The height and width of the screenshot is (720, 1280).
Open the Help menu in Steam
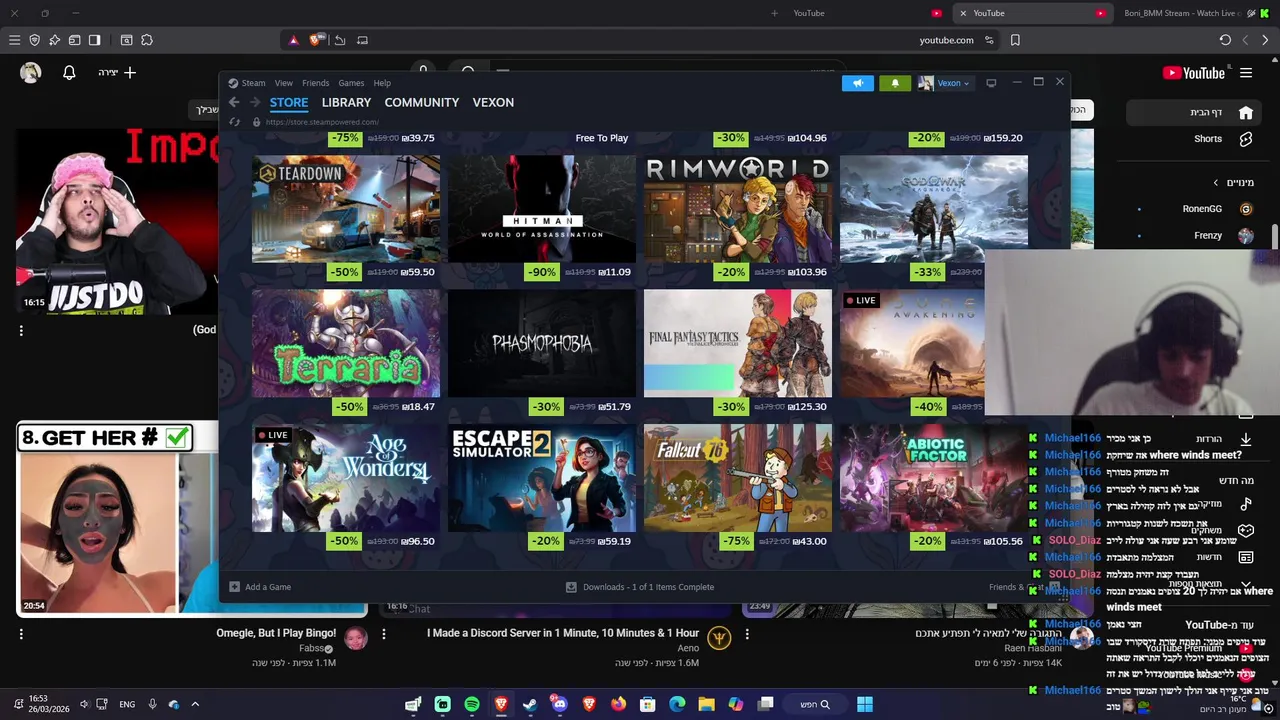382,83
